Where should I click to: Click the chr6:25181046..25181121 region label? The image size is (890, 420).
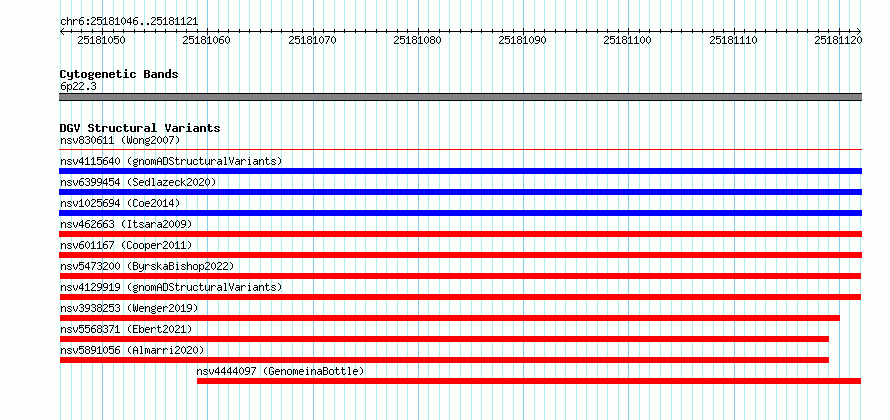point(129,22)
